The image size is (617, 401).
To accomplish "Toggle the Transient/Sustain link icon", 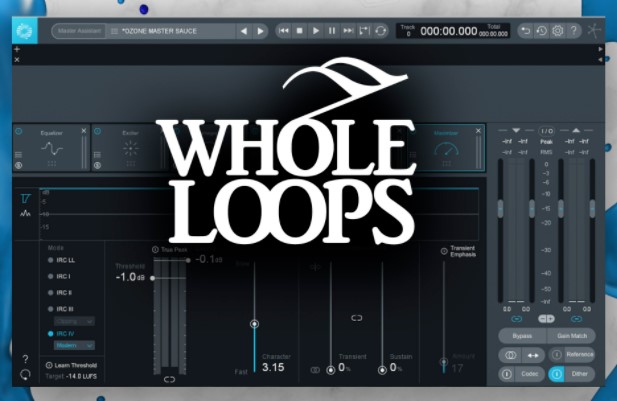I will point(357,318).
